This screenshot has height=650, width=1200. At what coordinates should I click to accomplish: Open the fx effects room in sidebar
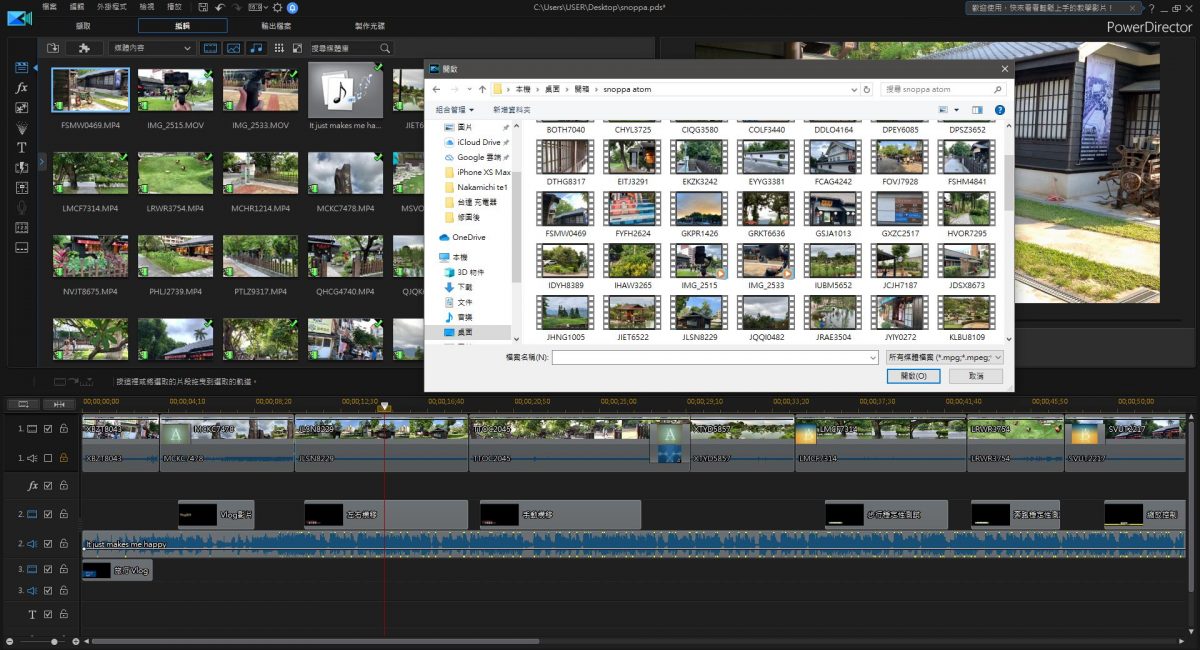tap(21, 88)
